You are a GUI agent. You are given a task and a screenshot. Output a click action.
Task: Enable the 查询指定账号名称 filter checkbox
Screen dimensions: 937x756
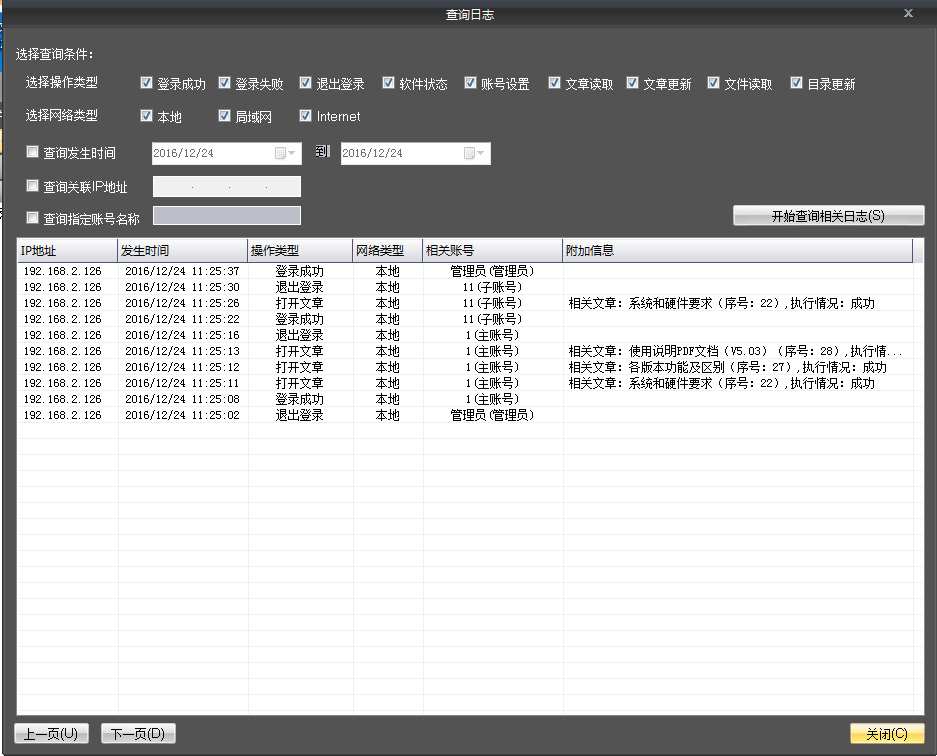click(x=33, y=218)
